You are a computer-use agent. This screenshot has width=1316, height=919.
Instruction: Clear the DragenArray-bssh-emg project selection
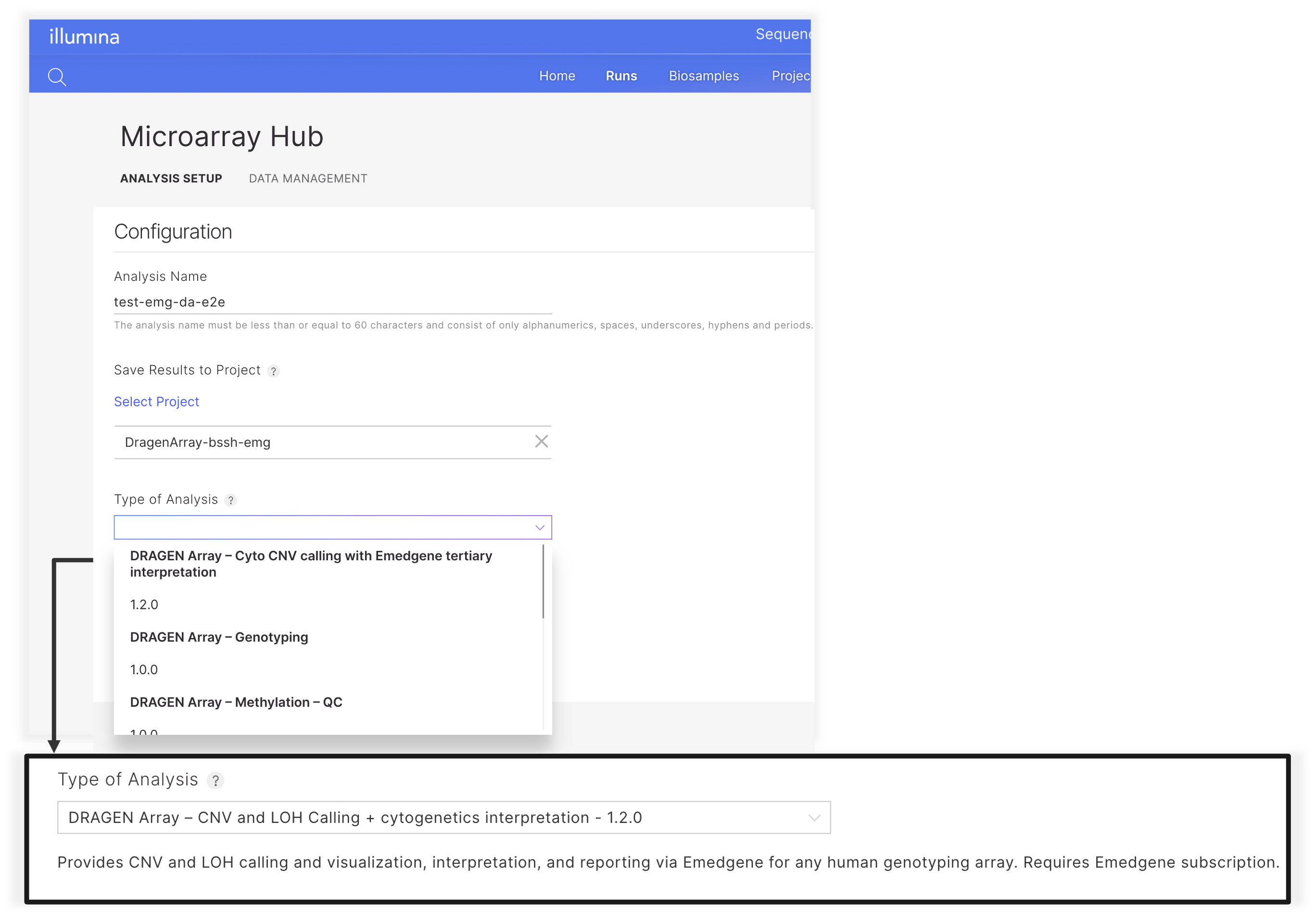click(541, 441)
